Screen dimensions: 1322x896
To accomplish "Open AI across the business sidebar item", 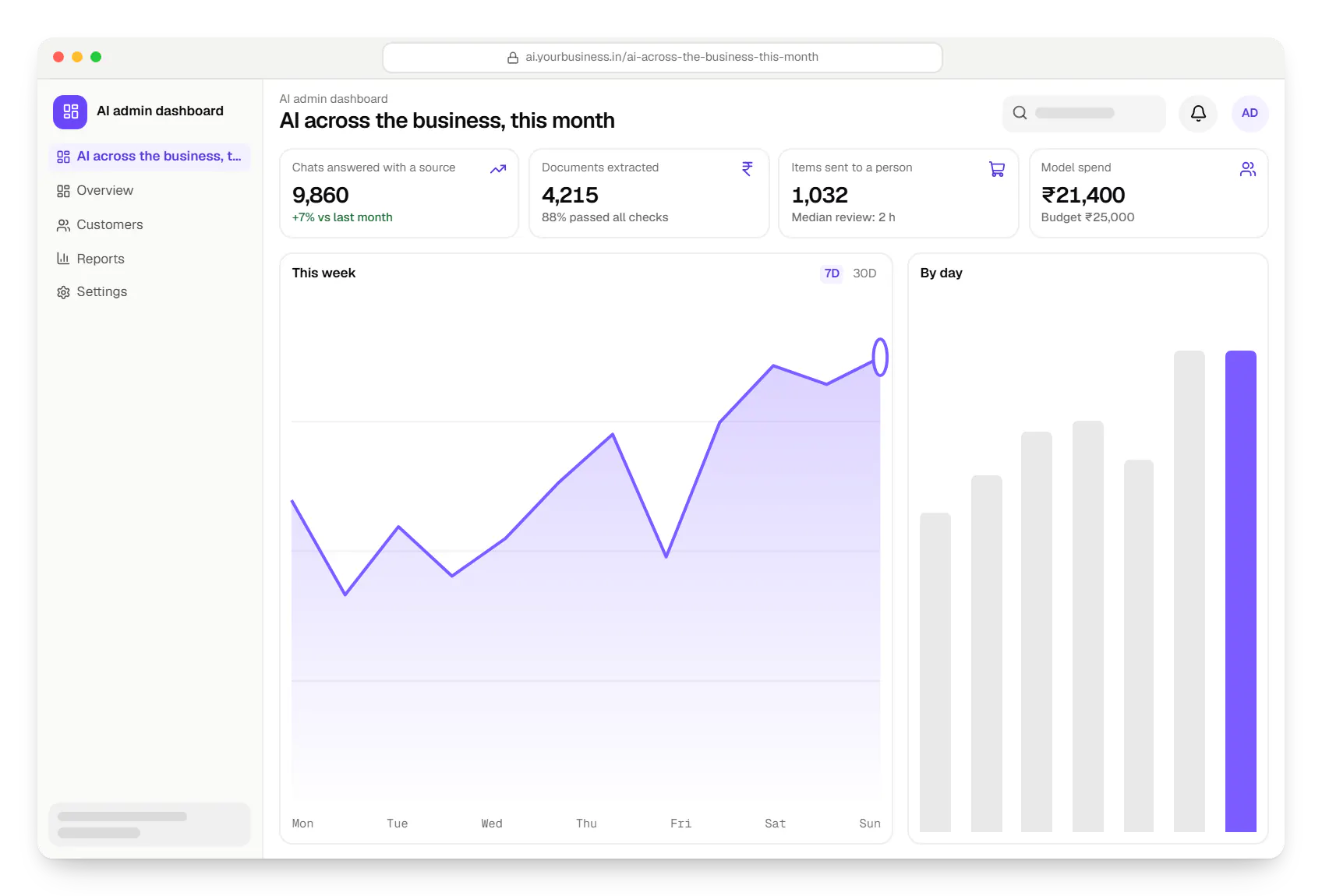I will [150, 157].
